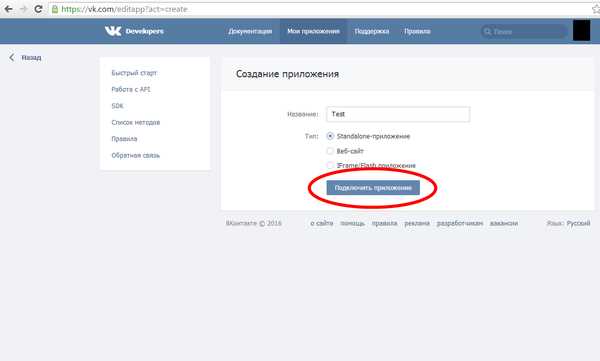The image size is (600, 361).
Task: Click the address bar URL
Action: point(124,9)
